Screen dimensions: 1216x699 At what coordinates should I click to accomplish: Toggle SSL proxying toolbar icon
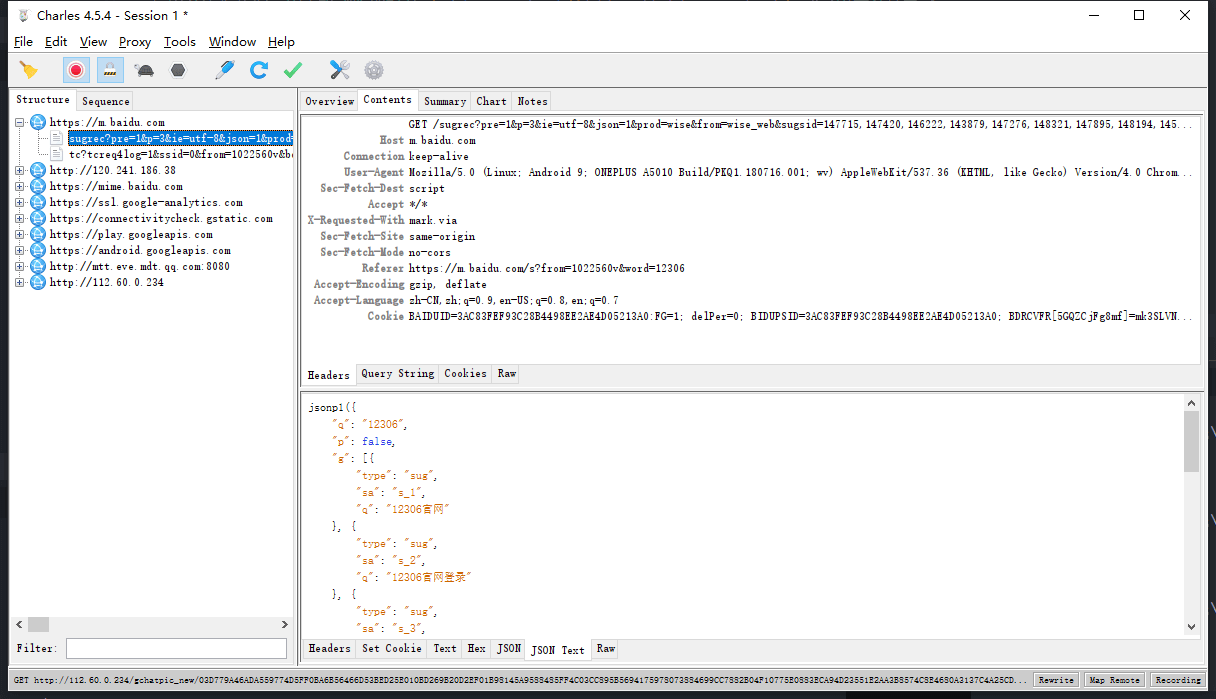pos(110,70)
